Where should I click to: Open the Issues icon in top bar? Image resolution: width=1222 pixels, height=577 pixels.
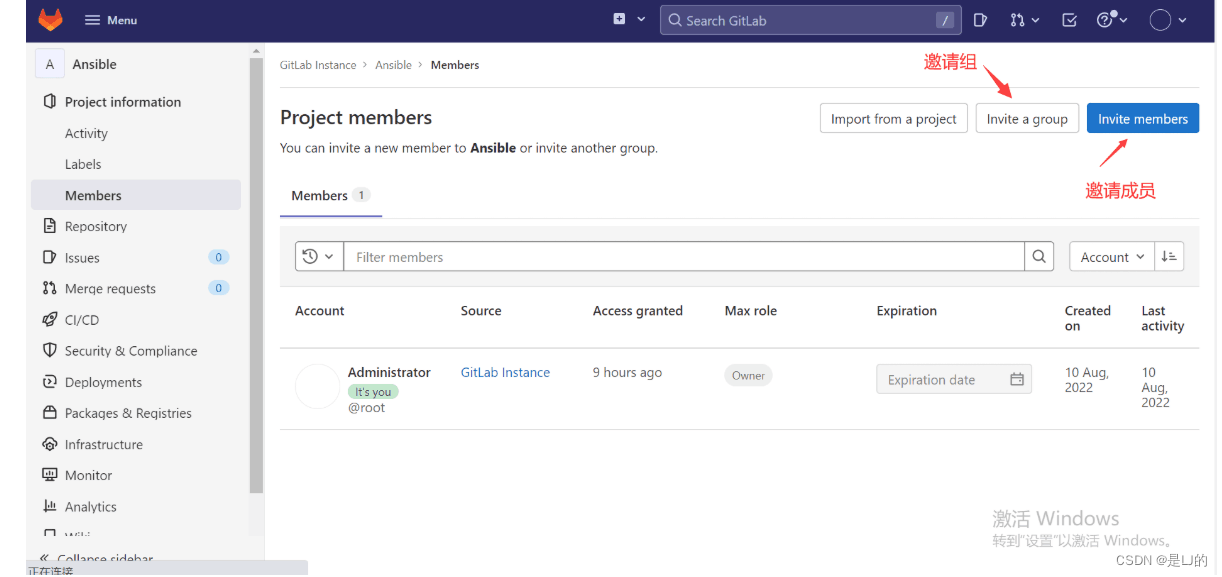tap(981, 20)
